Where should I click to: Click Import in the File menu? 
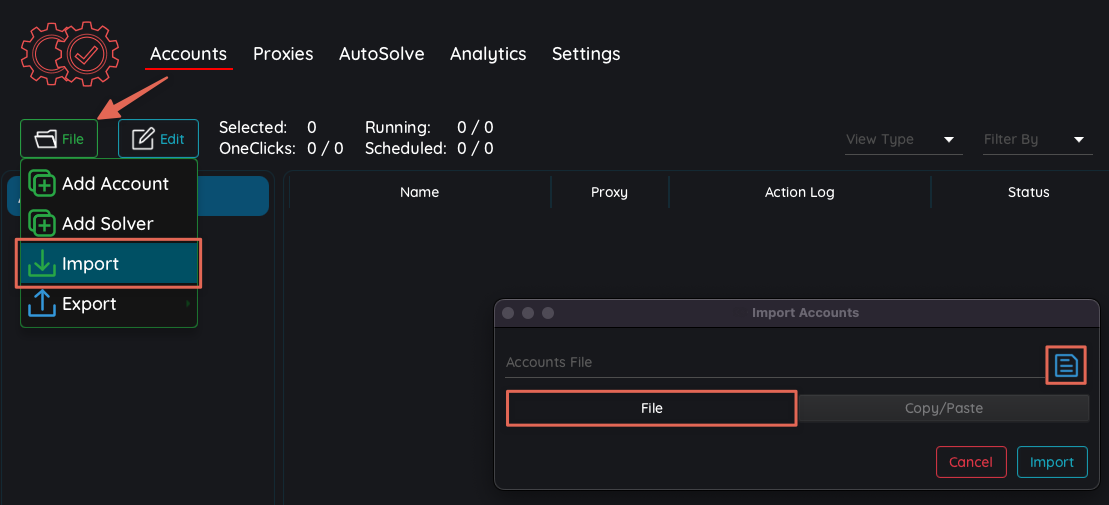108,264
